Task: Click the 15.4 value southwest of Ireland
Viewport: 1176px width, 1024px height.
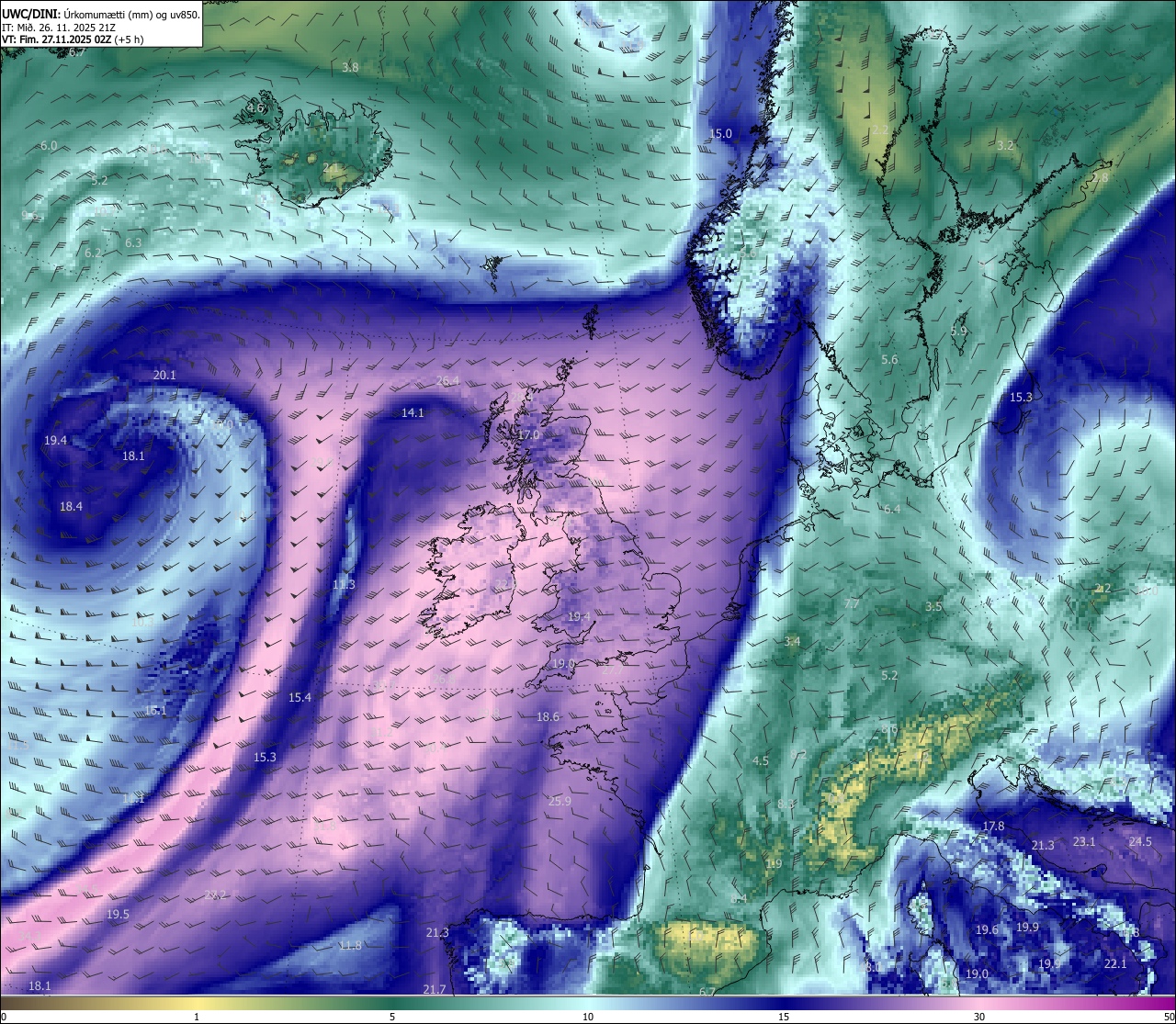Action: point(300,697)
